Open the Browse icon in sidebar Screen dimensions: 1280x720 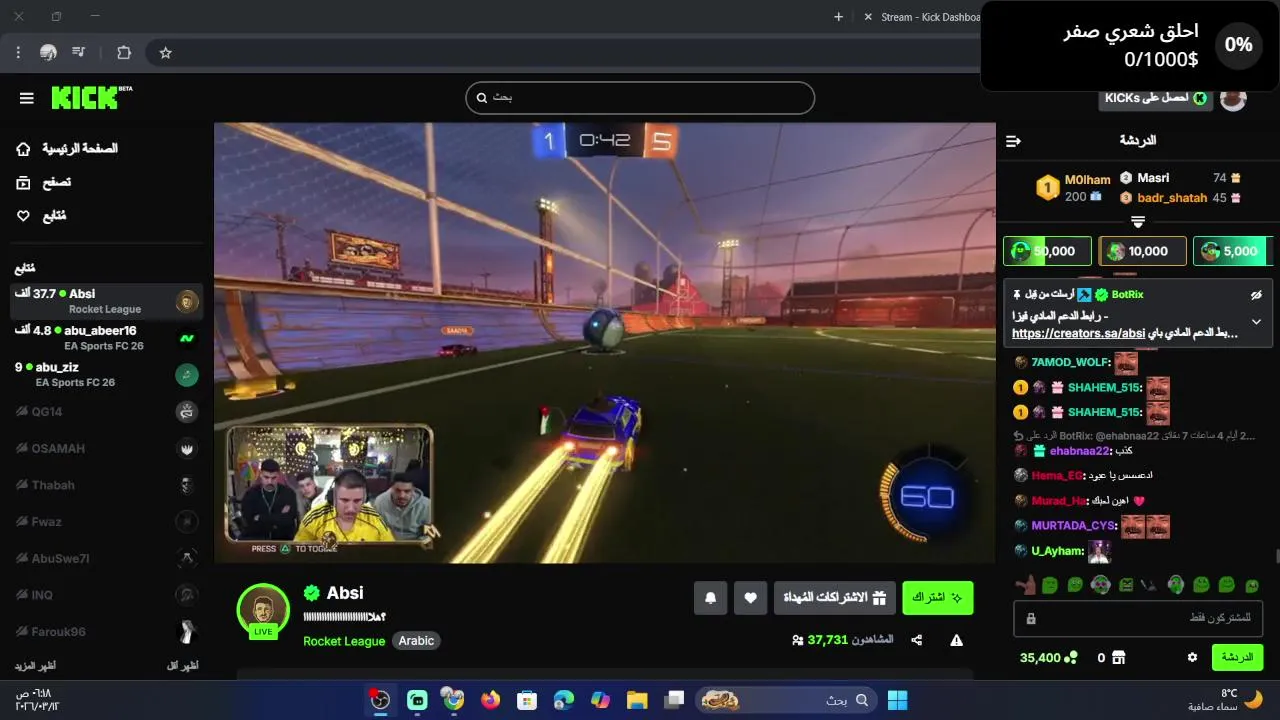[24, 182]
